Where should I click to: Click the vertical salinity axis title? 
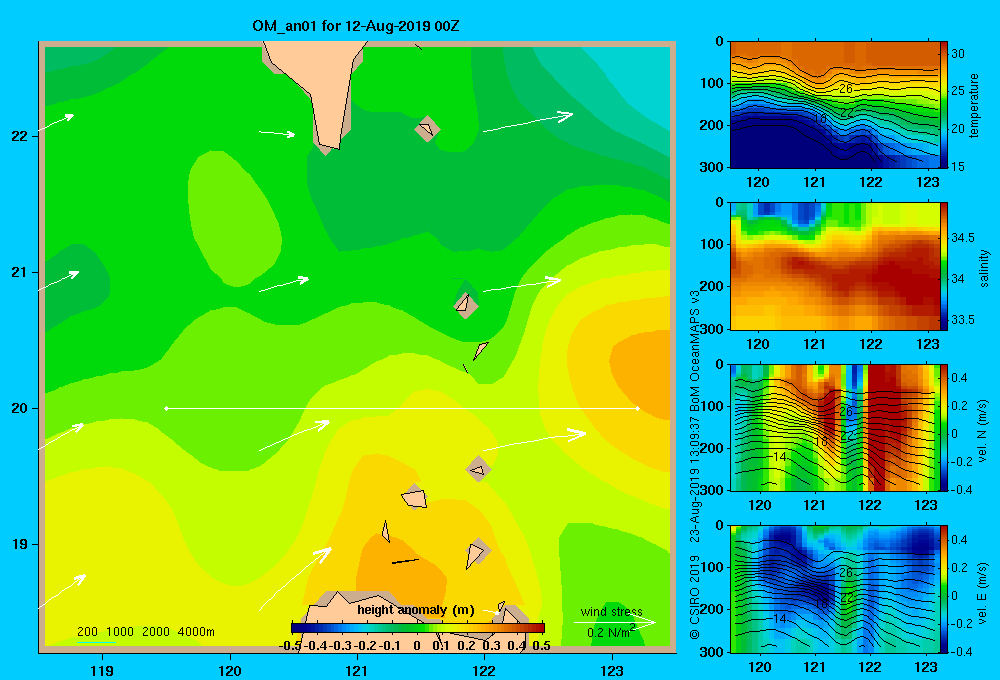[x=984, y=268]
